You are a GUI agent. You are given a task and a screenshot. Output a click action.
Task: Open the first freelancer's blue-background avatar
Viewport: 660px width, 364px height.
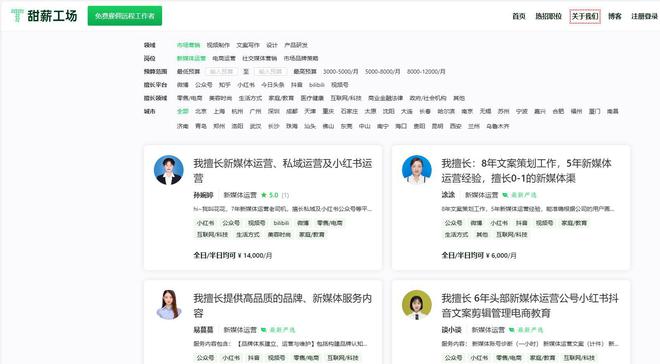pos(169,170)
